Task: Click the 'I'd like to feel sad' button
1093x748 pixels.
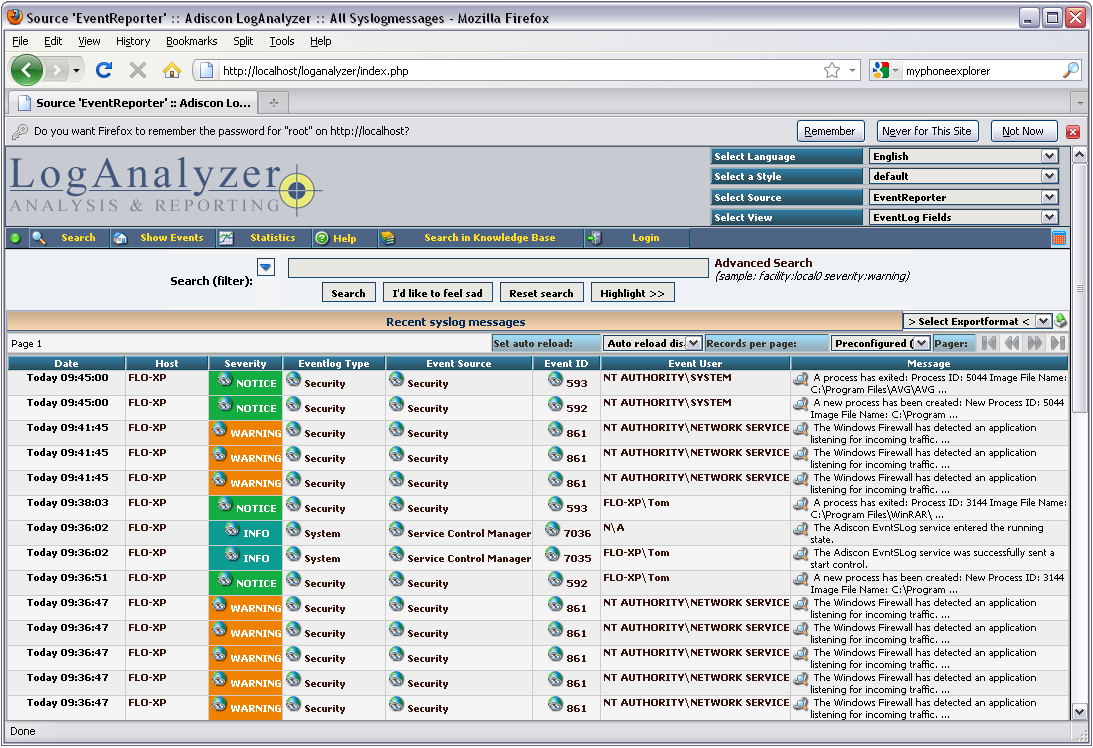Action: pyautogui.click(x=437, y=293)
